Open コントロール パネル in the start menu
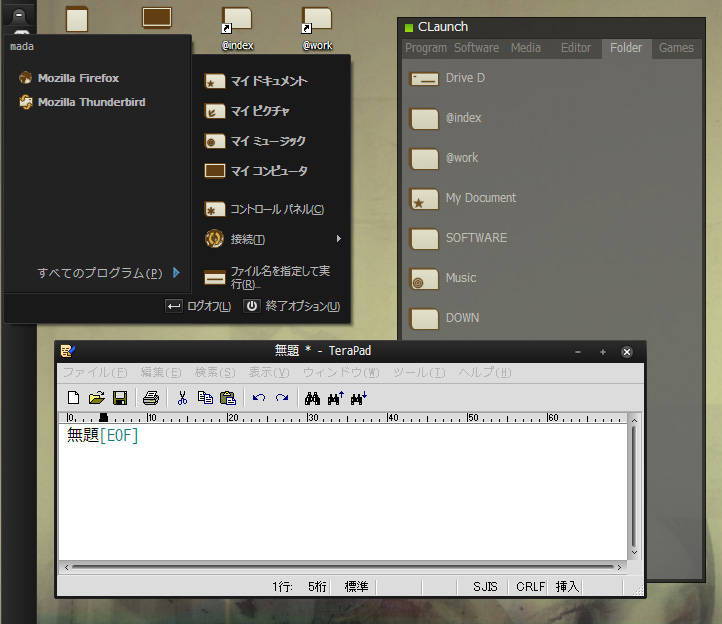 tap(264, 209)
